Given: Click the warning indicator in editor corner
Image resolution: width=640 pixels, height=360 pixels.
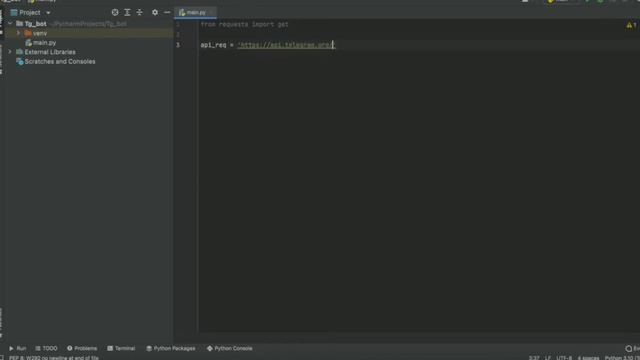Looking at the screenshot, I should point(631,25).
